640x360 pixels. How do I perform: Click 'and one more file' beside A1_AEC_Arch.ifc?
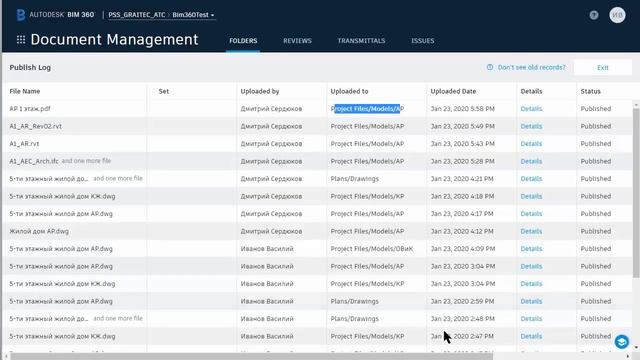(86, 161)
